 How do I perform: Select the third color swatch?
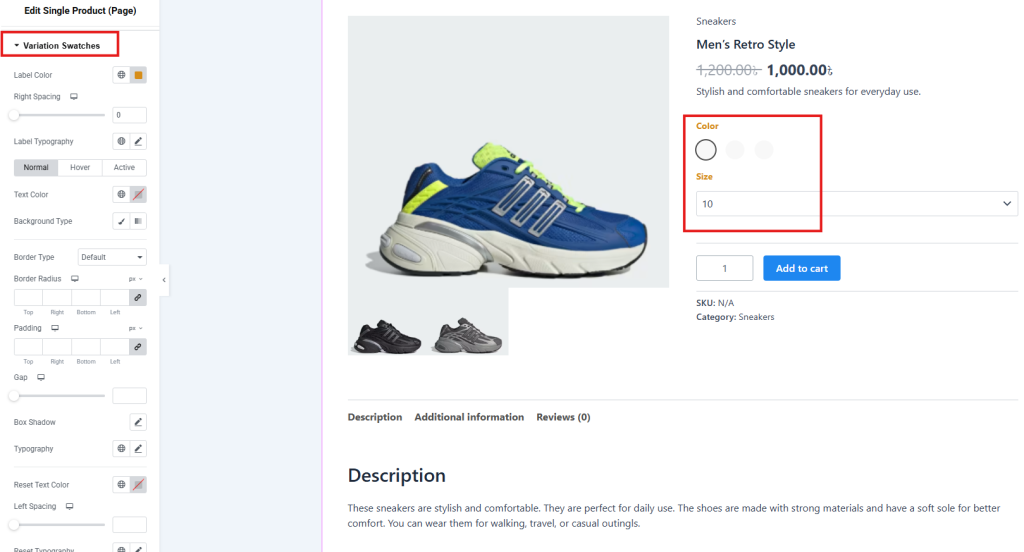point(763,150)
